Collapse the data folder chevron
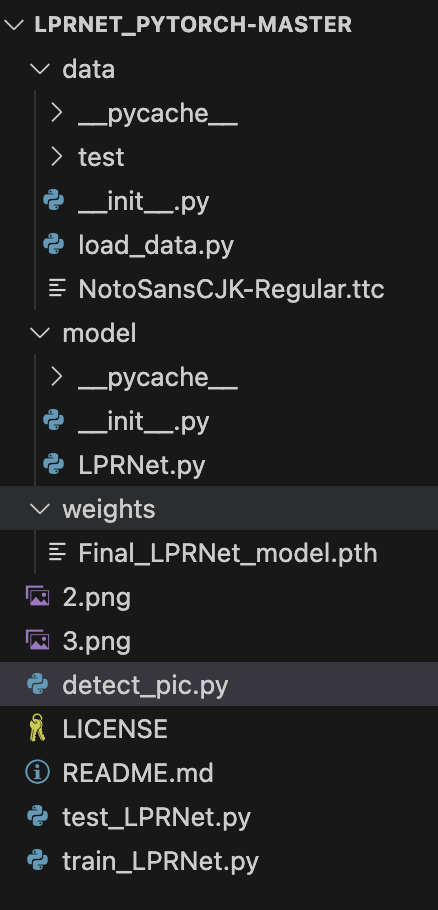Viewport: 438px width, 910px height. [41, 69]
